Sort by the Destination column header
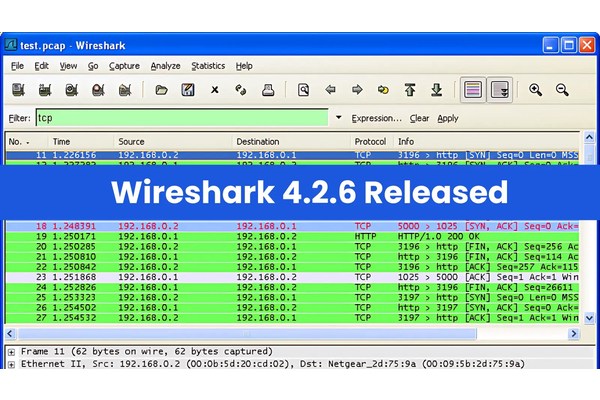Screen dimensions: 600x400 point(291,142)
